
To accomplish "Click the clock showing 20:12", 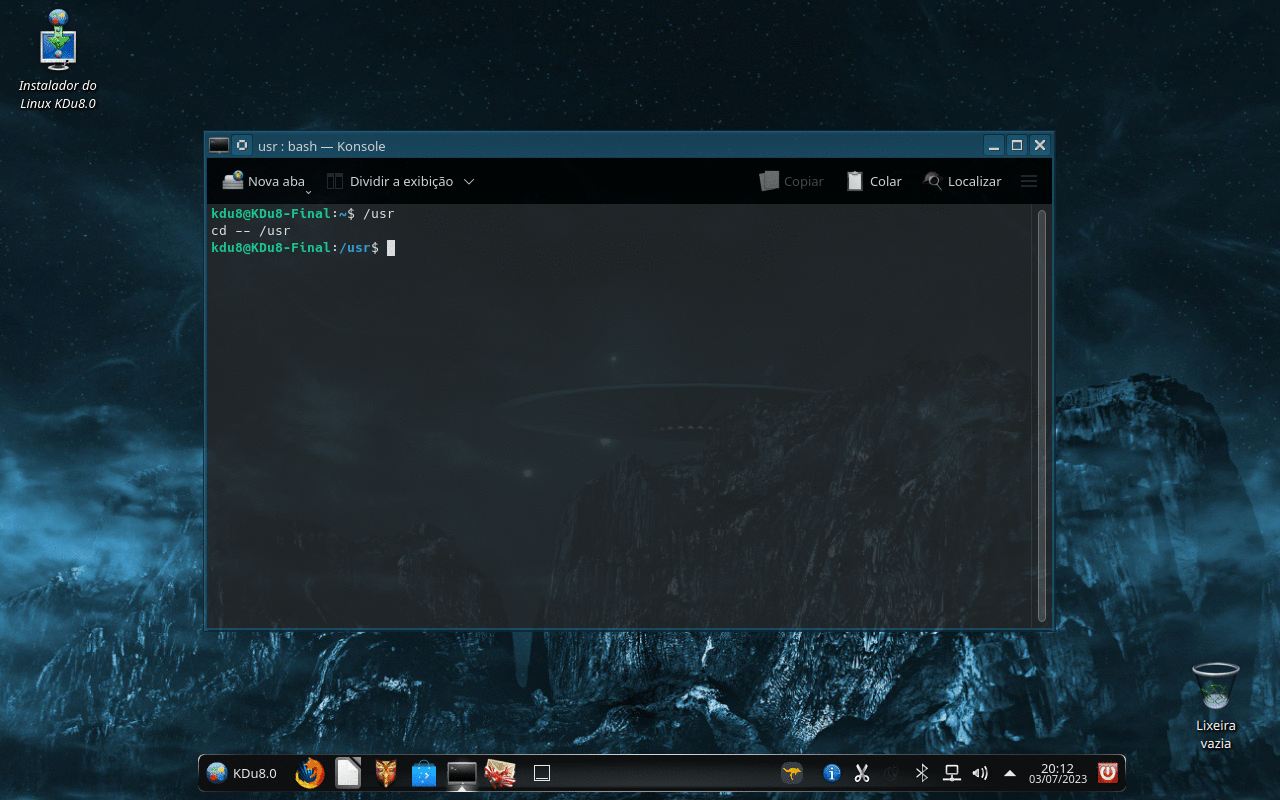I will tap(1057, 773).
